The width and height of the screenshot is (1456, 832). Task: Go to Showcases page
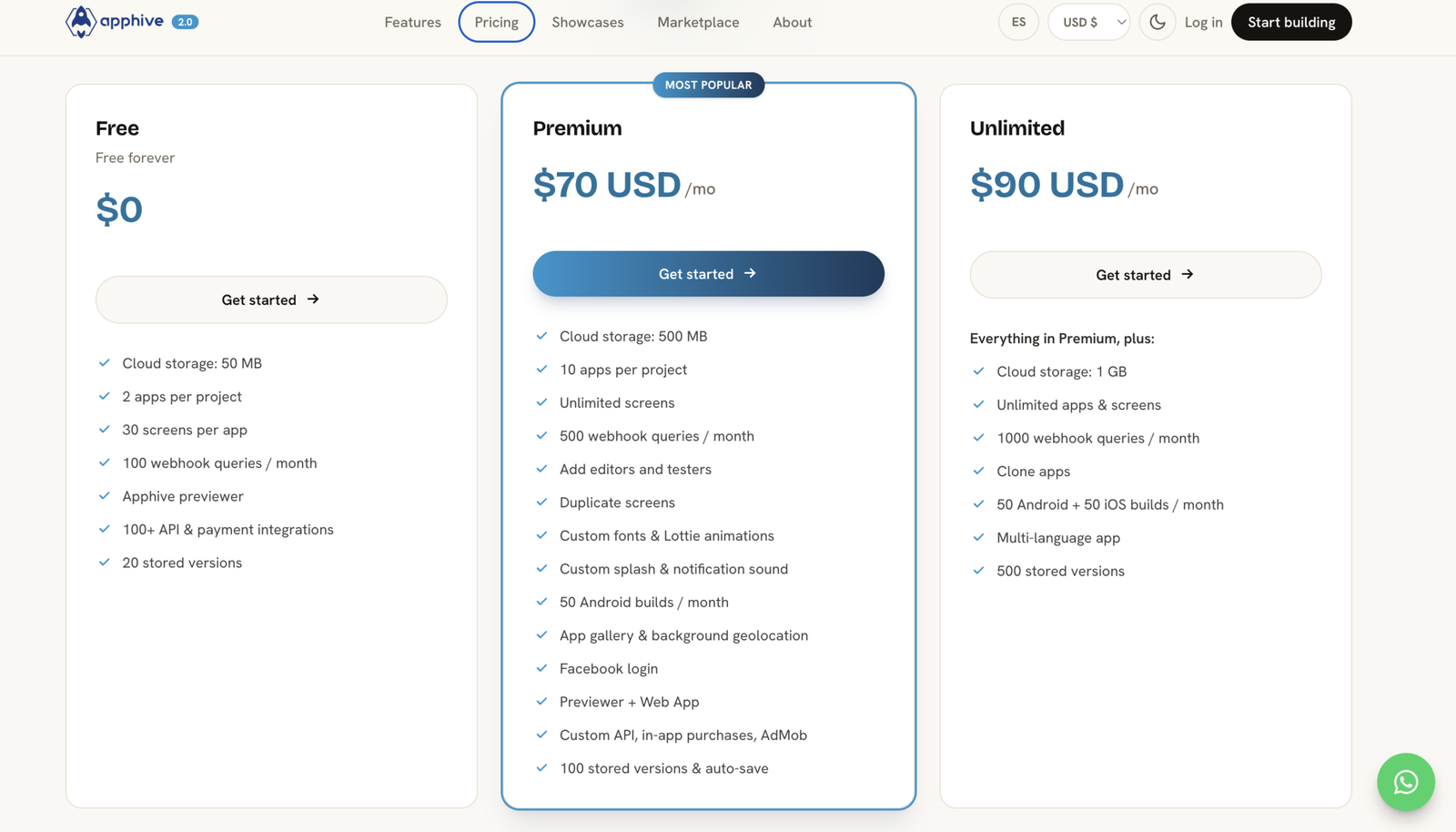[588, 22]
